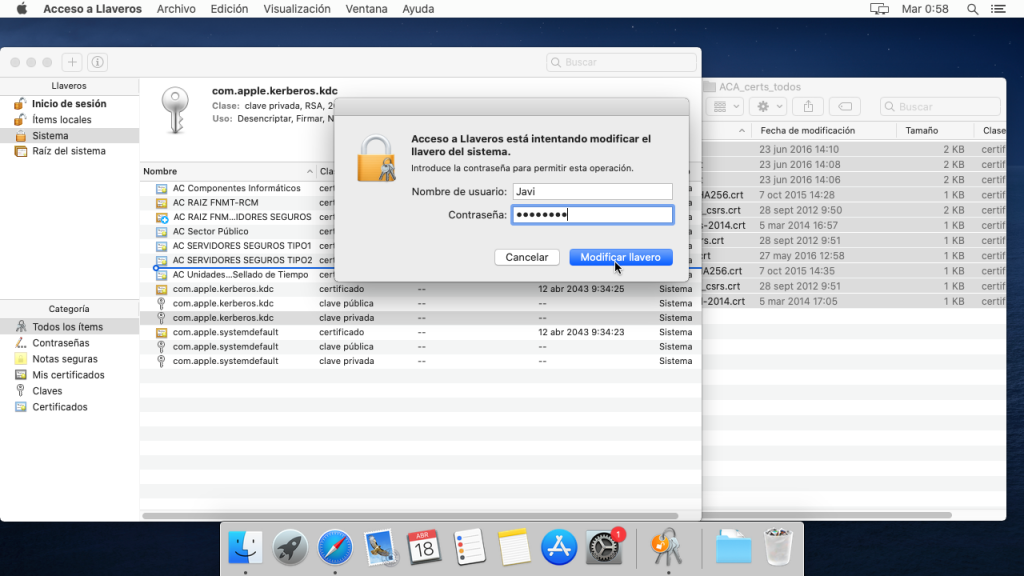
Task: Select Raíz del sistema keychain
Action: tap(69, 151)
